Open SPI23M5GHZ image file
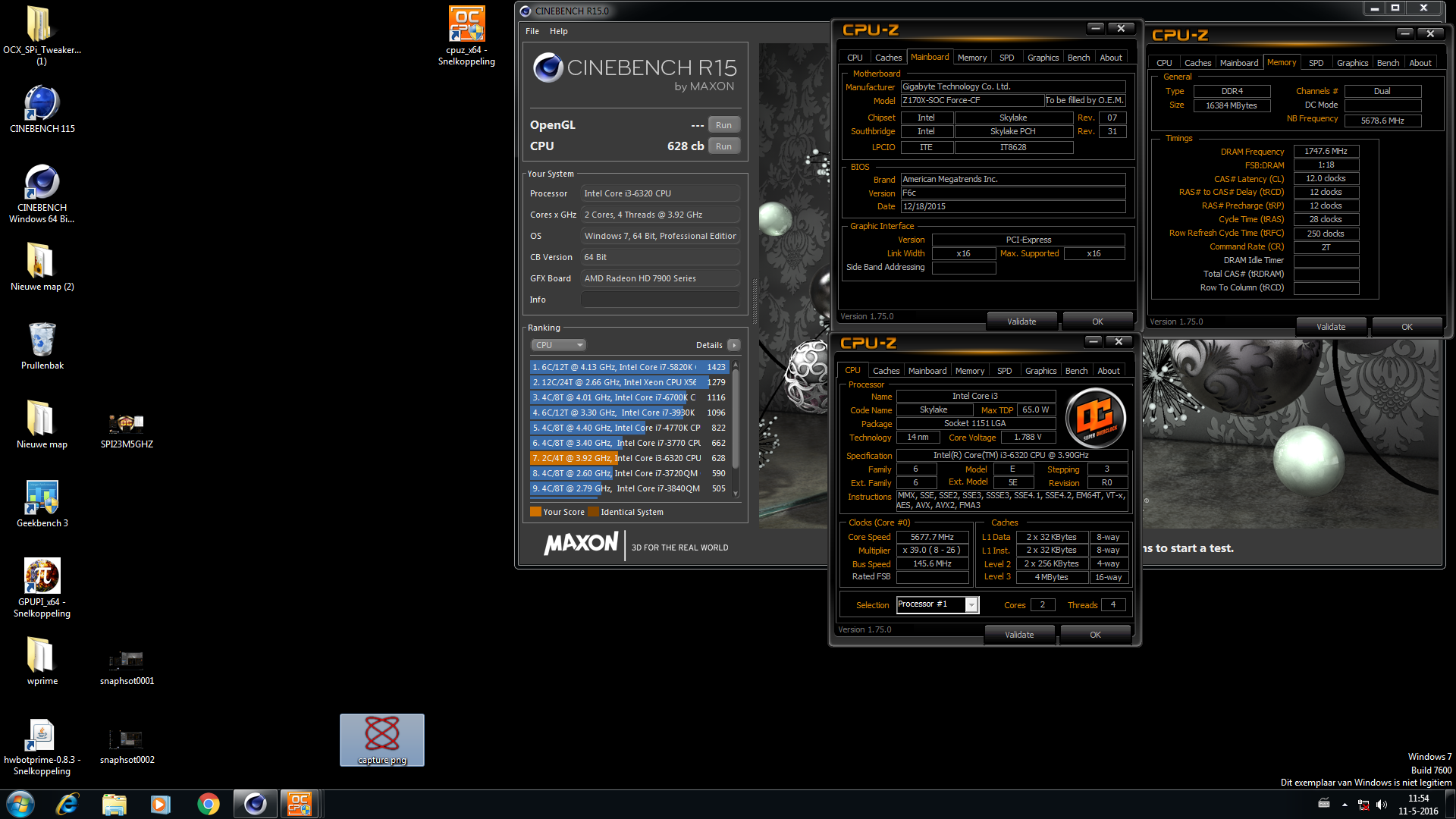This screenshot has height=819, width=1456. 127,430
